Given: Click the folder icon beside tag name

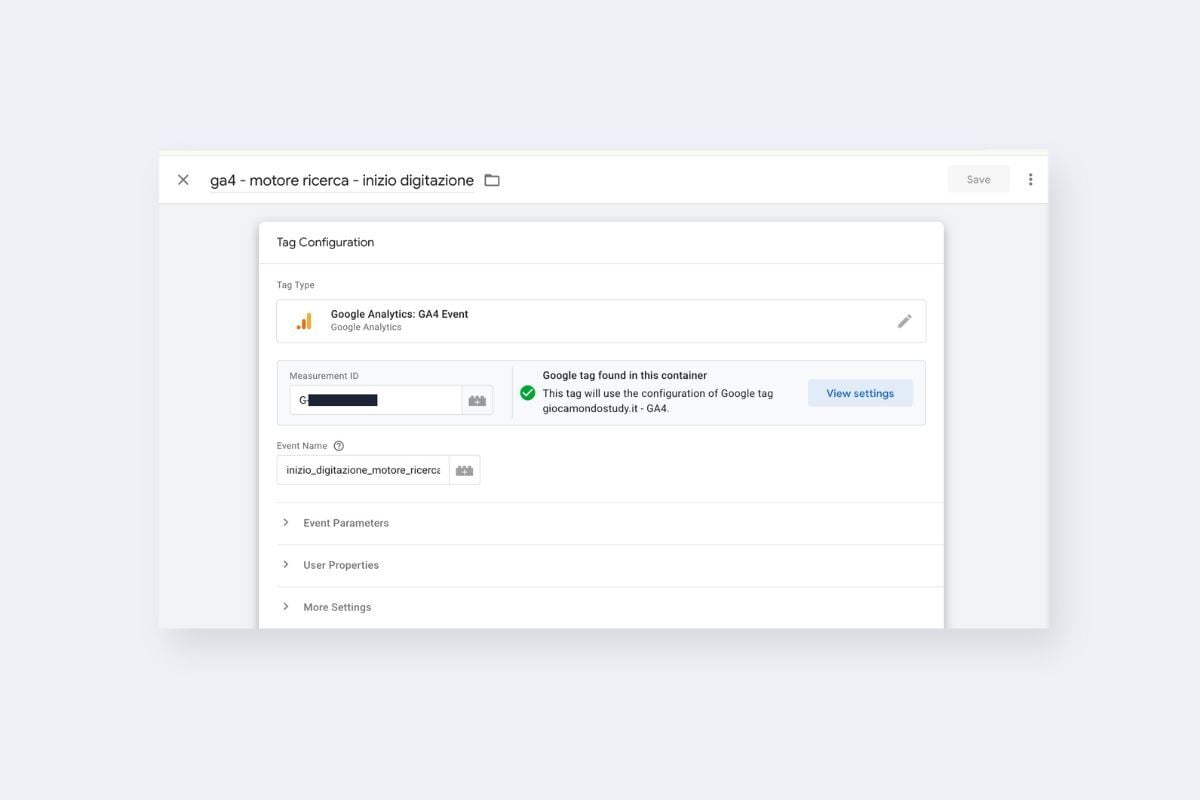Looking at the screenshot, I should click(492, 180).
